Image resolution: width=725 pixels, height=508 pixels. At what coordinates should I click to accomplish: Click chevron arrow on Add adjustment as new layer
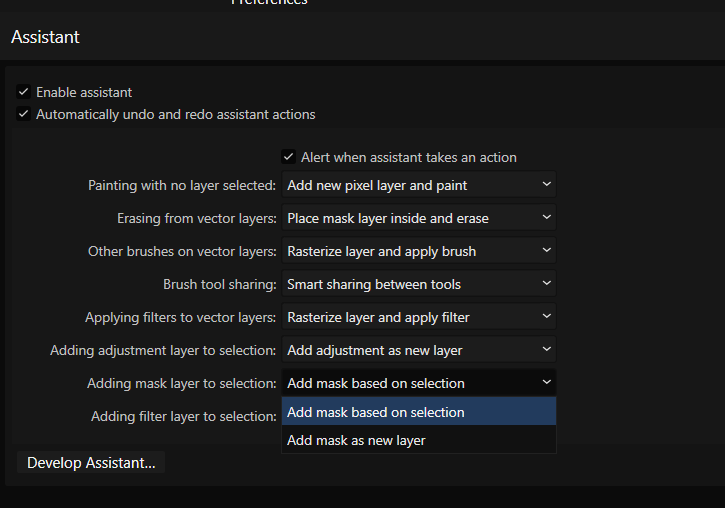[x=546, y=350]
